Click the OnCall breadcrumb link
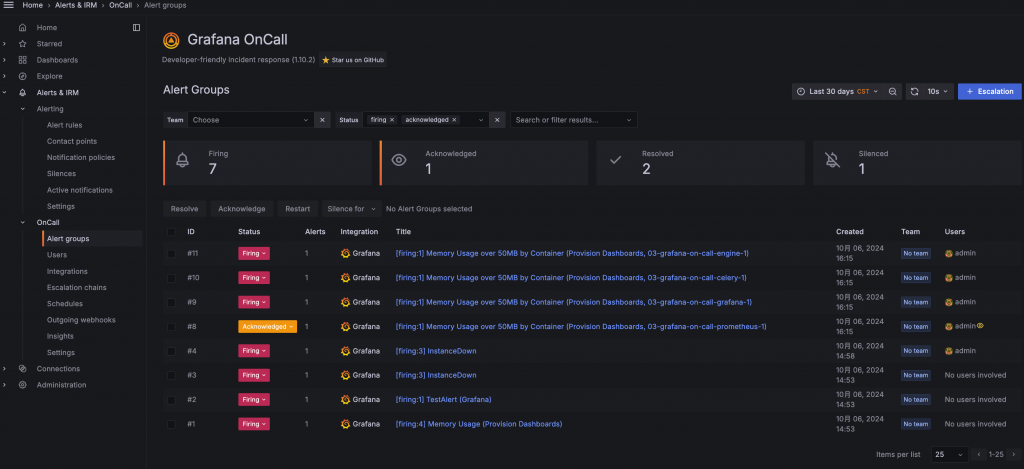 119,5
